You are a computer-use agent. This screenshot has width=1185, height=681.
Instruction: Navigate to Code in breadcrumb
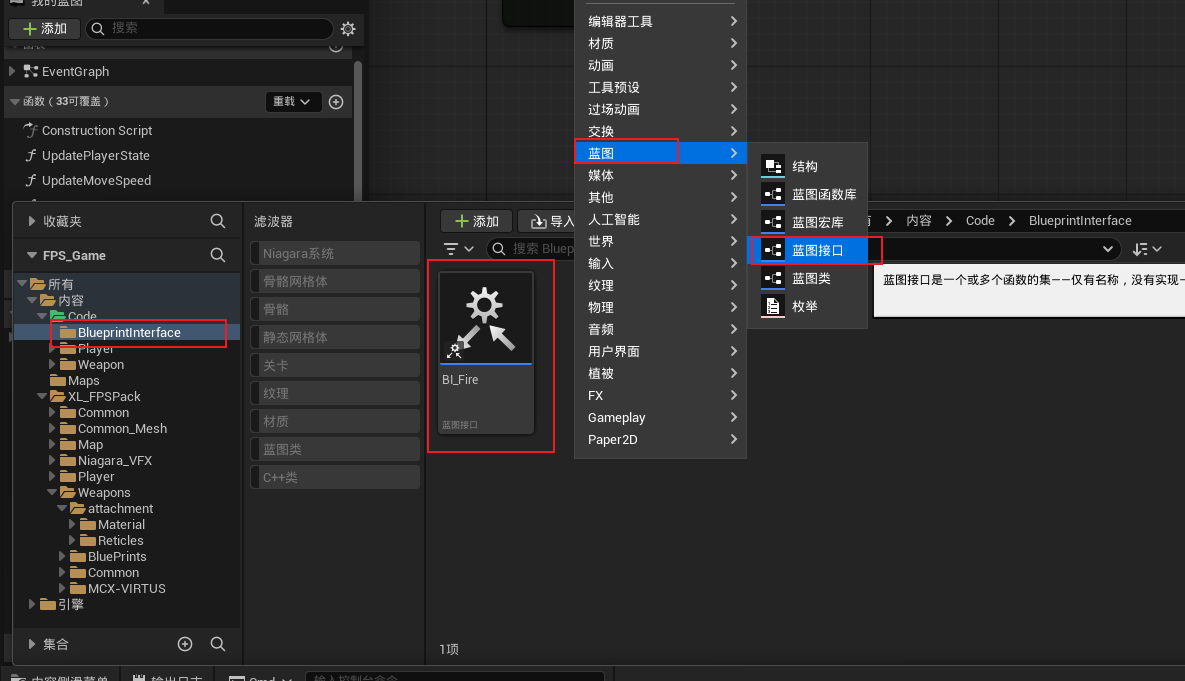980,221
